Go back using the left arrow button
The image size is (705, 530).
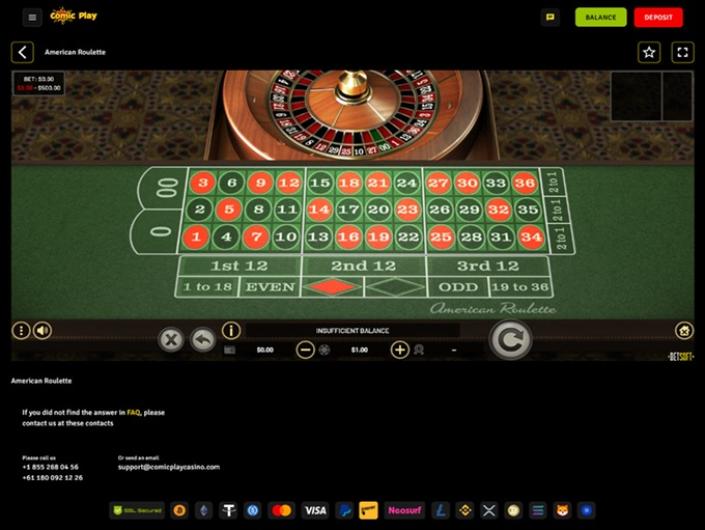(x=22, y=52)
